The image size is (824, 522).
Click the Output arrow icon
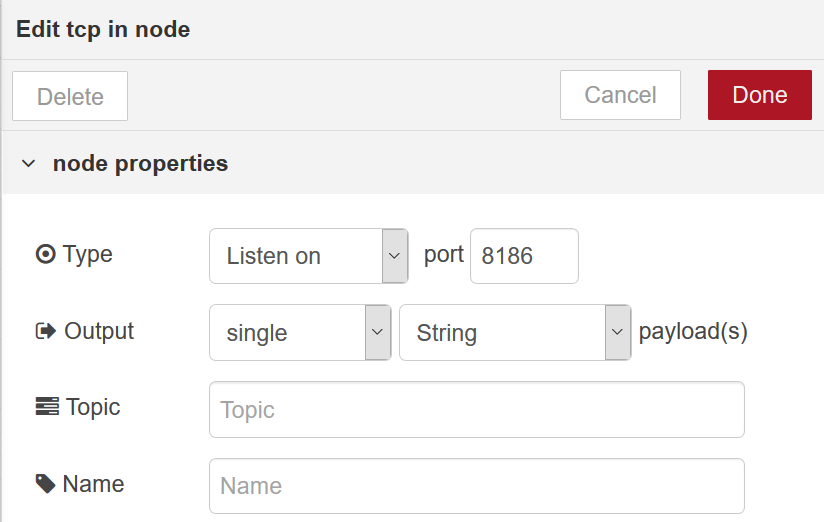(46, 331)
